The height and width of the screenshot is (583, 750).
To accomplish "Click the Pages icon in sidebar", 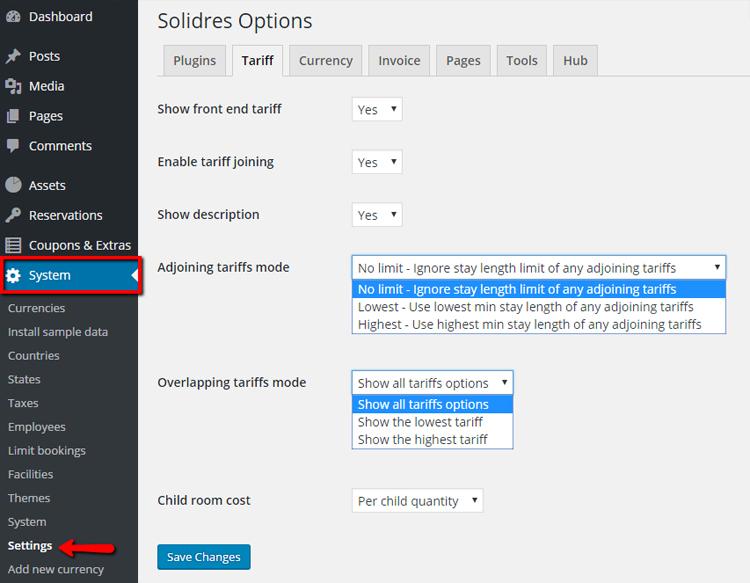I will click(x=13, y=116).
